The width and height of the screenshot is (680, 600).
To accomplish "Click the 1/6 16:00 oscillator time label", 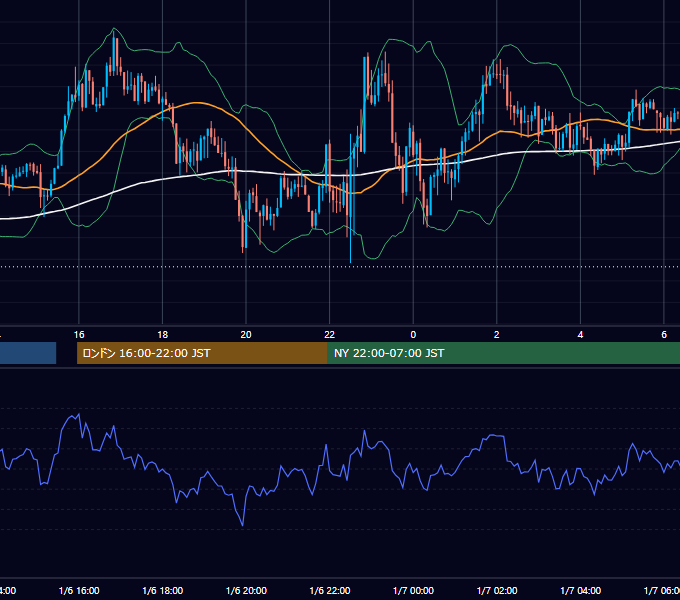I will (x=79, y=590).
